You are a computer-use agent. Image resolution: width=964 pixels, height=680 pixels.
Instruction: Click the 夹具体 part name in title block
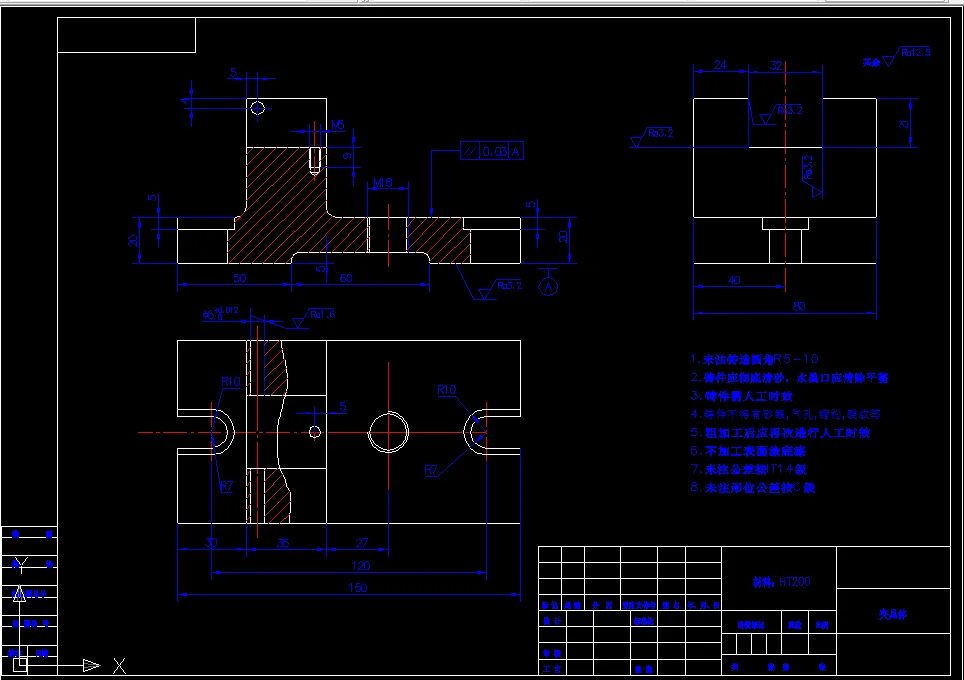(893, 613)
